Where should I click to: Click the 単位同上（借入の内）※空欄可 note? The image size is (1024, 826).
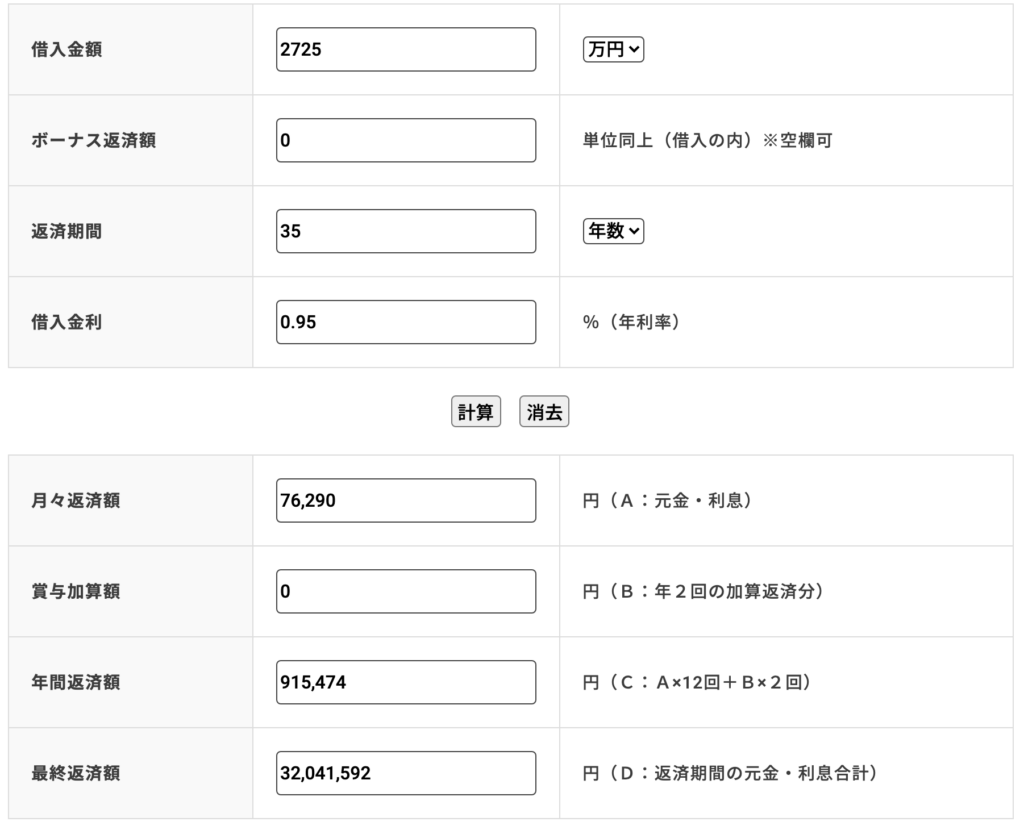point(707,140)
